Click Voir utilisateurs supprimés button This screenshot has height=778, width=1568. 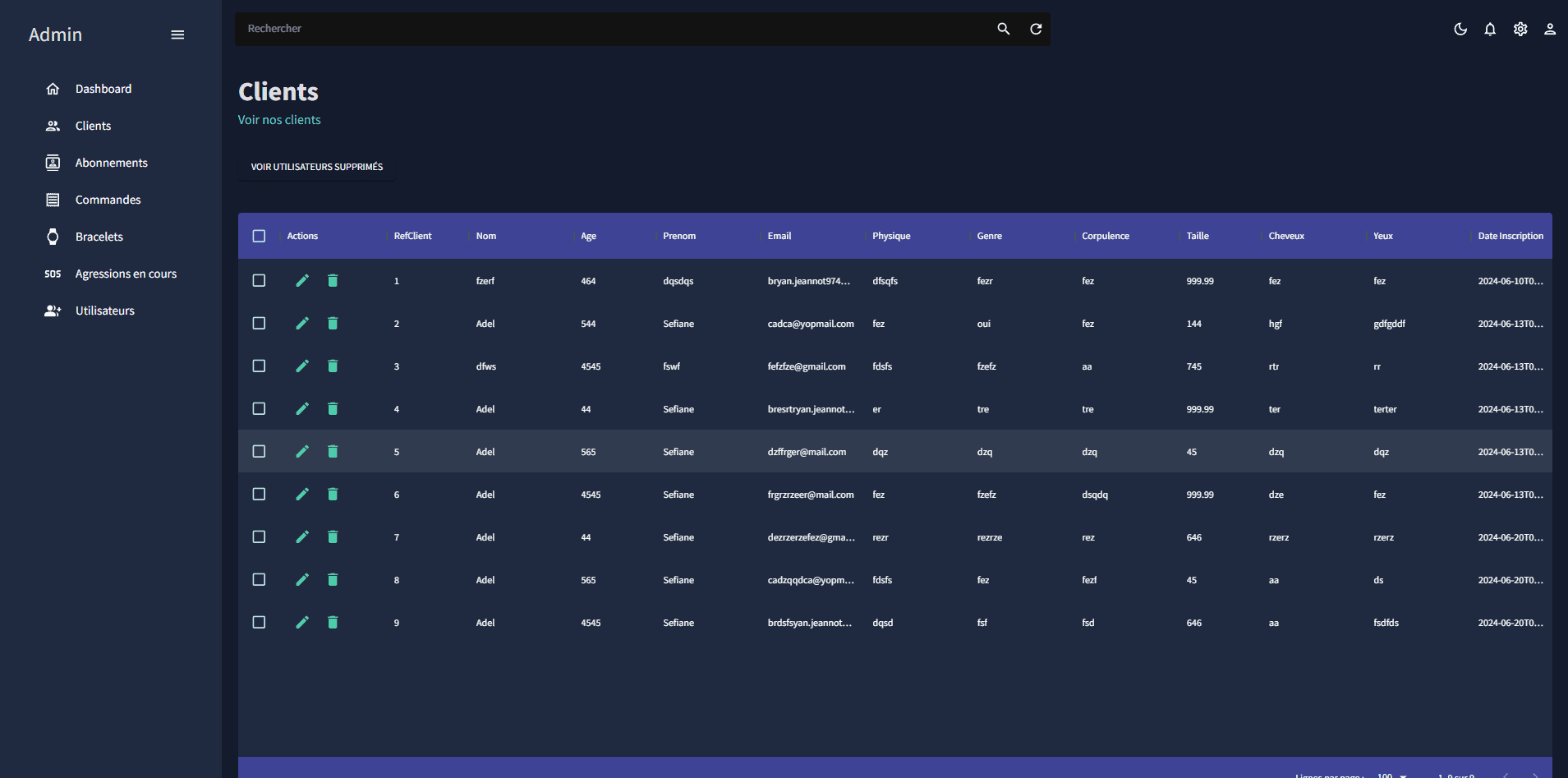317,167
